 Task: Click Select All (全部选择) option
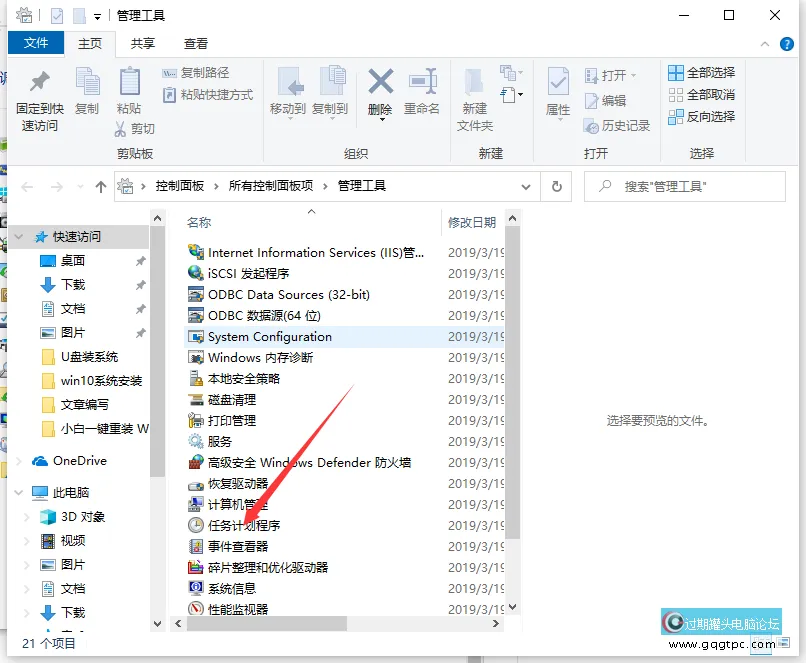tap(700, 72)
